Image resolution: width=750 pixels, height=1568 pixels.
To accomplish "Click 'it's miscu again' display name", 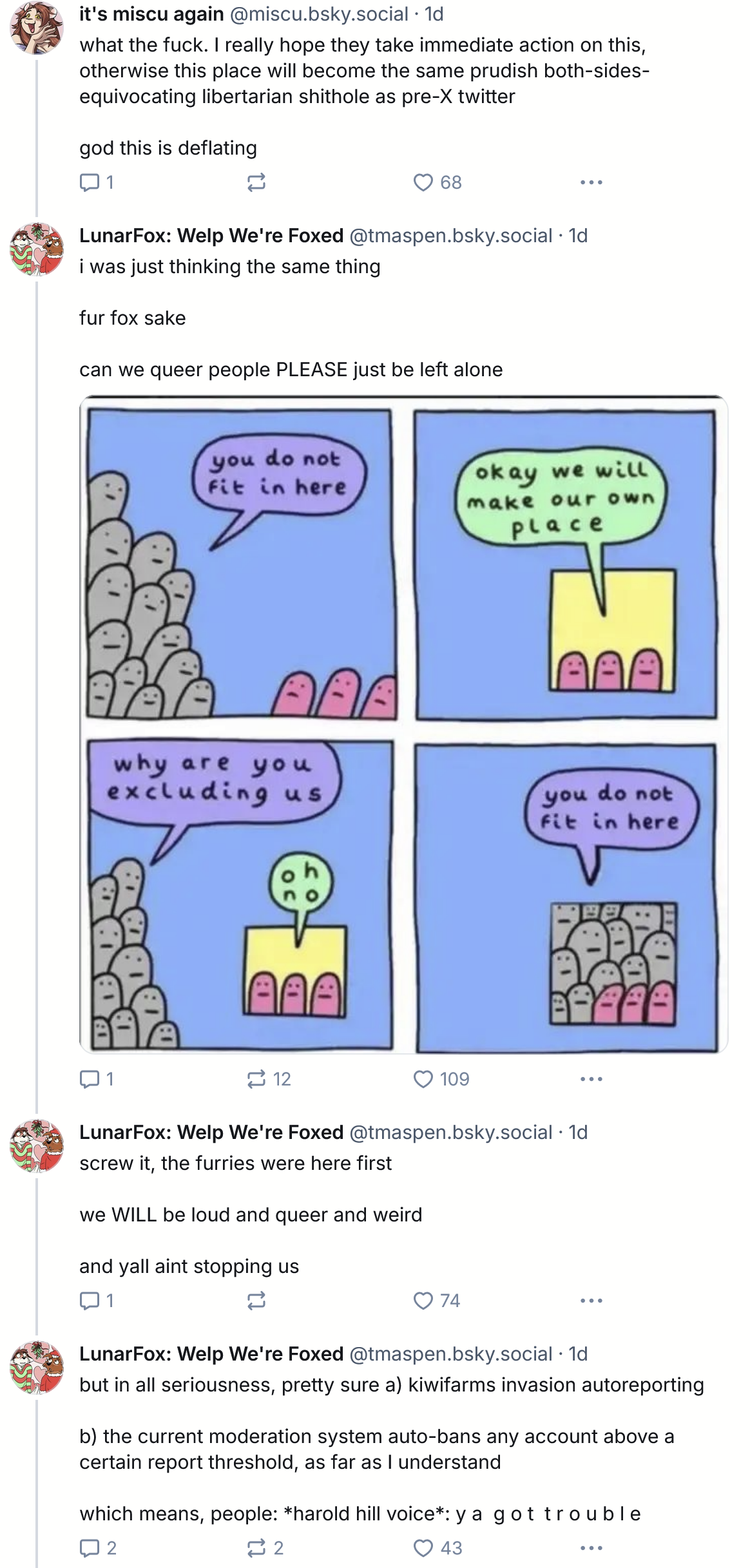I will click(x=151, y=14).
